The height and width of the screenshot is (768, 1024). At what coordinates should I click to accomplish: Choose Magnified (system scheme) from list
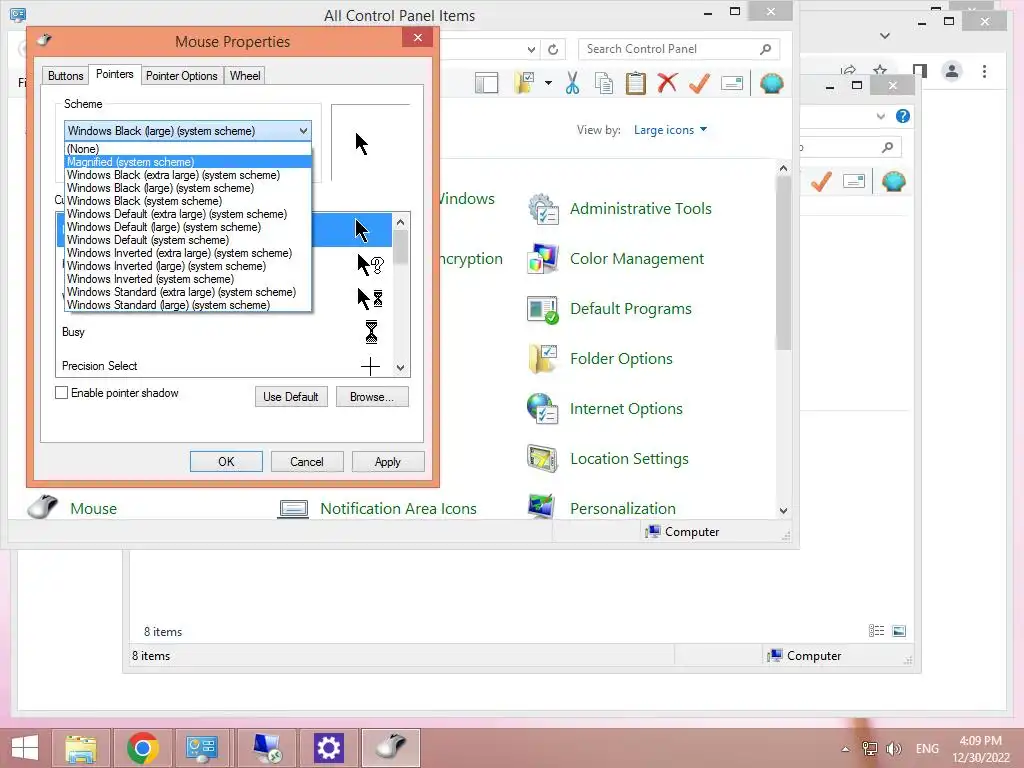pos(188,162)
